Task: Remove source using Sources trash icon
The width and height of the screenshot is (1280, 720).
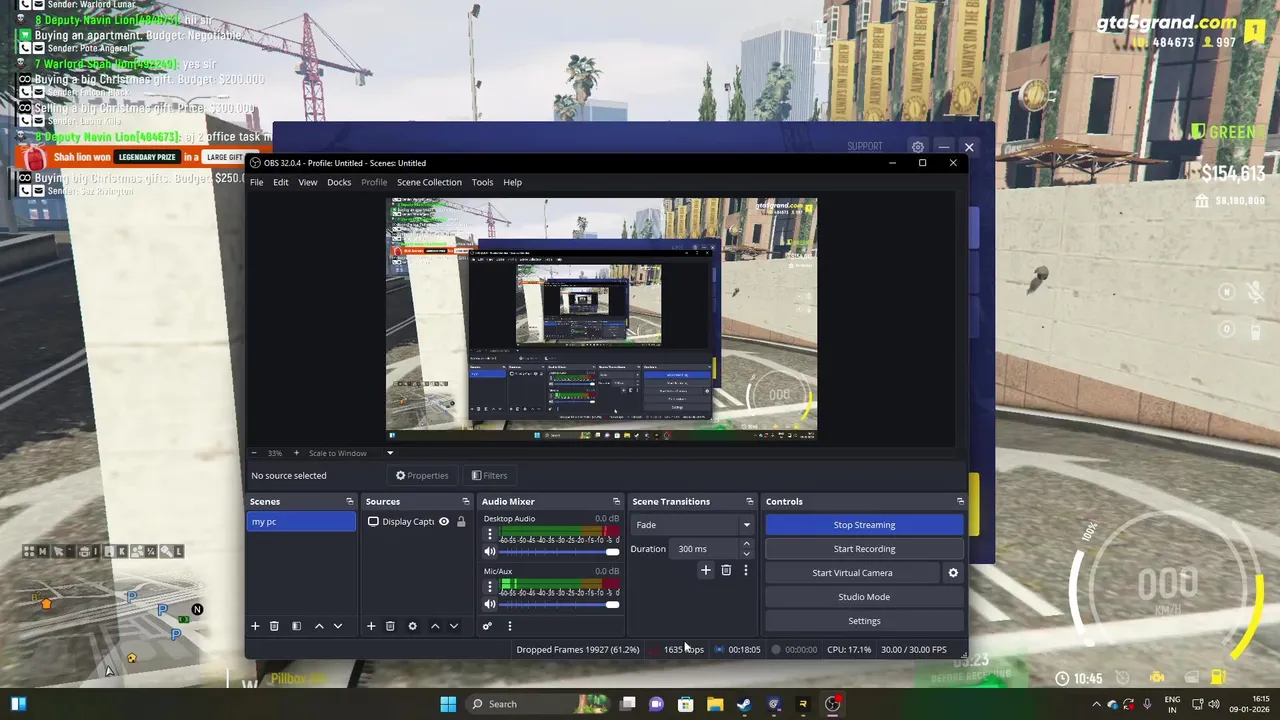Action: pos(390,626)
